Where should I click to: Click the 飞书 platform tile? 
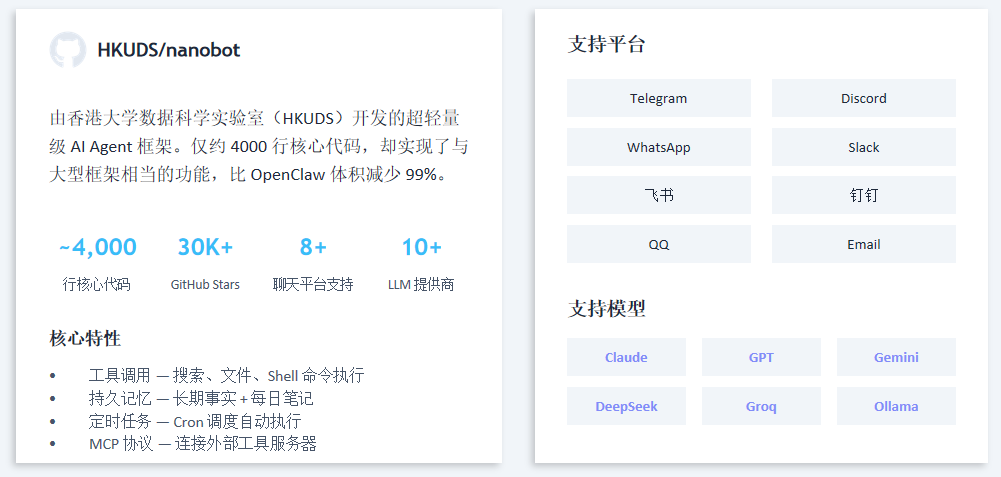tap(659, 195)
